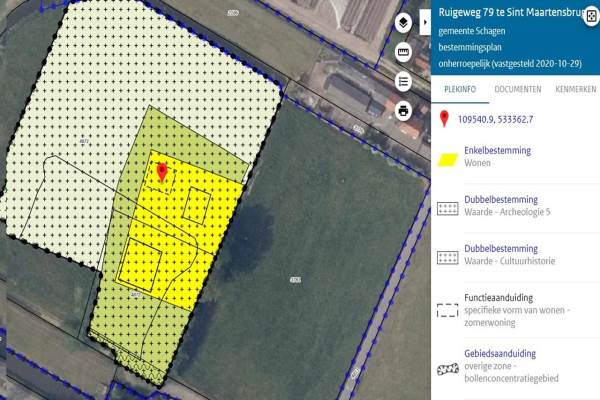600x400 pixels.
Task: Click the Archeologie 5 dotted legend symbol
Action: pyautogui.click(x=448, y=209)
